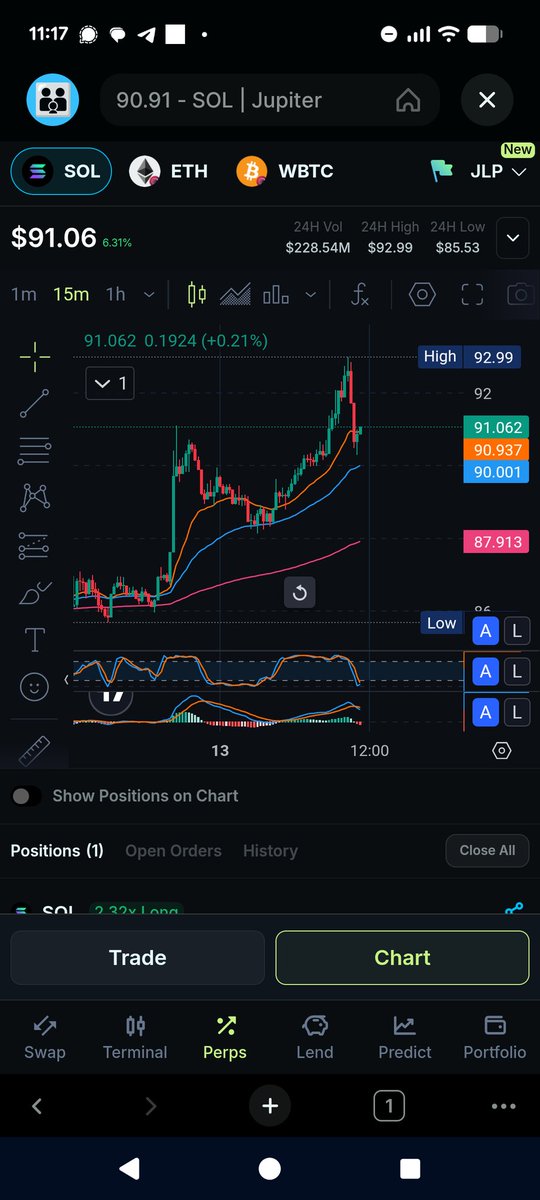The image size is (540, 1200).
Task: Open the browser more options menu
Action: pyautogui.click(x=503, y=1106)
